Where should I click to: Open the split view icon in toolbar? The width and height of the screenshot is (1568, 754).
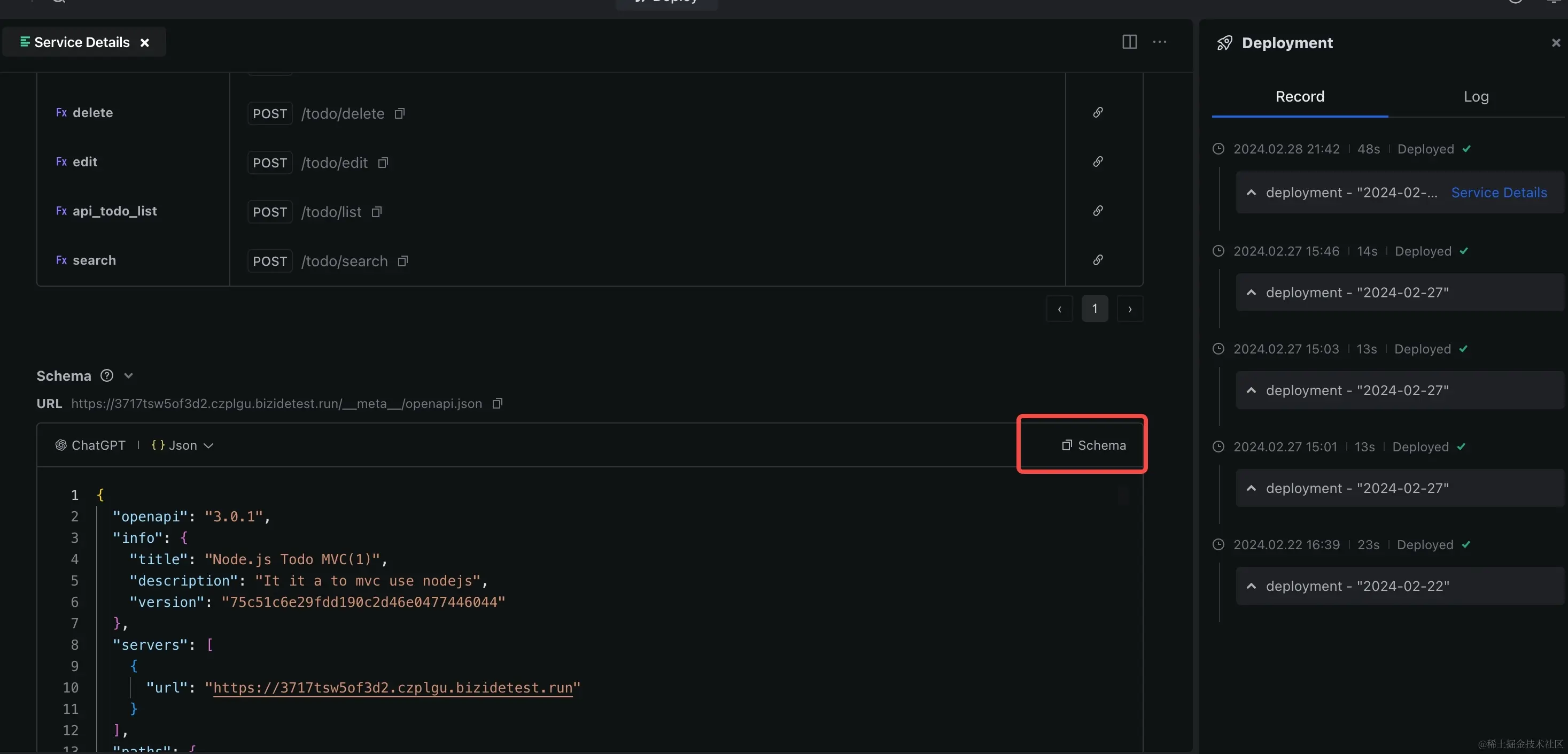click(1129, 42)
